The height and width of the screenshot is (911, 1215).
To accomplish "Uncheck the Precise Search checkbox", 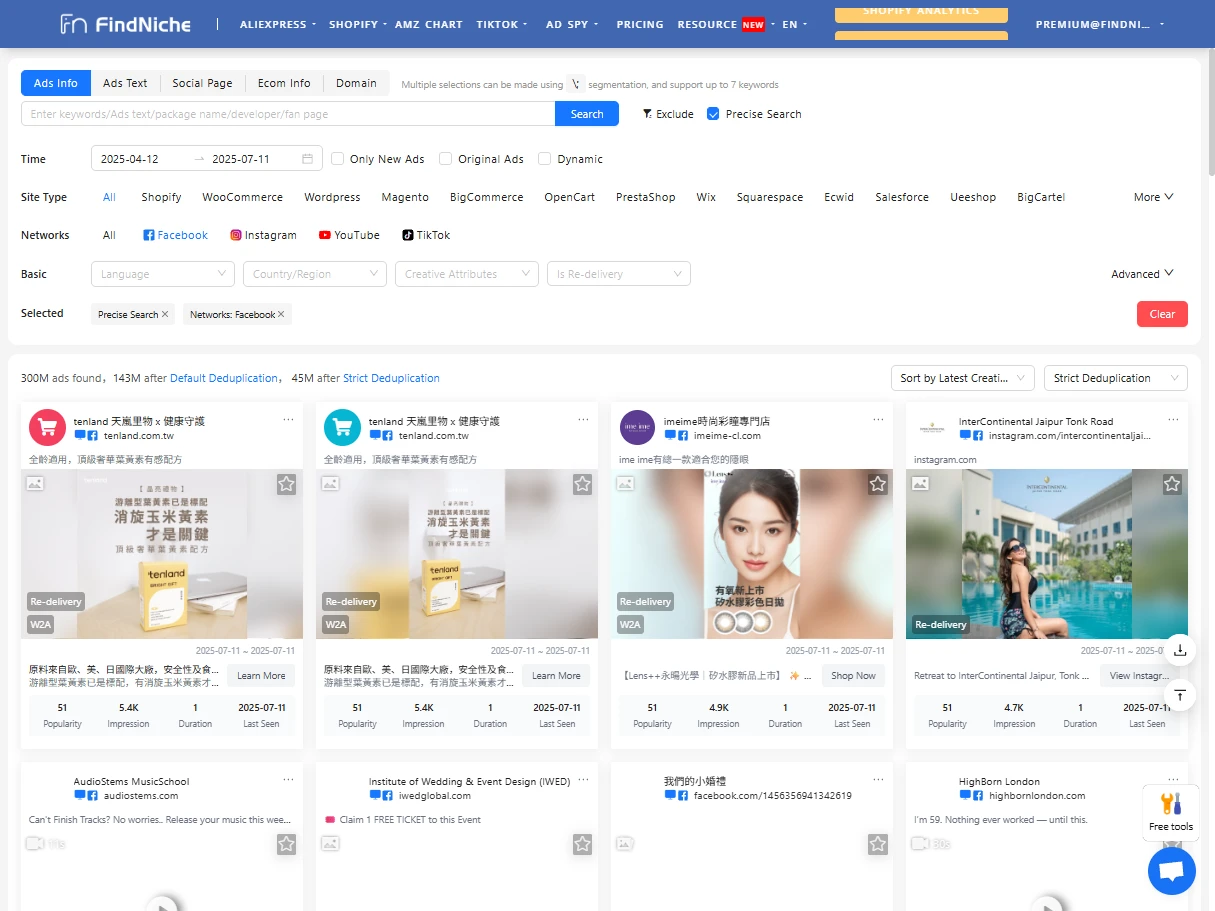I will click(x=713, y=114).
